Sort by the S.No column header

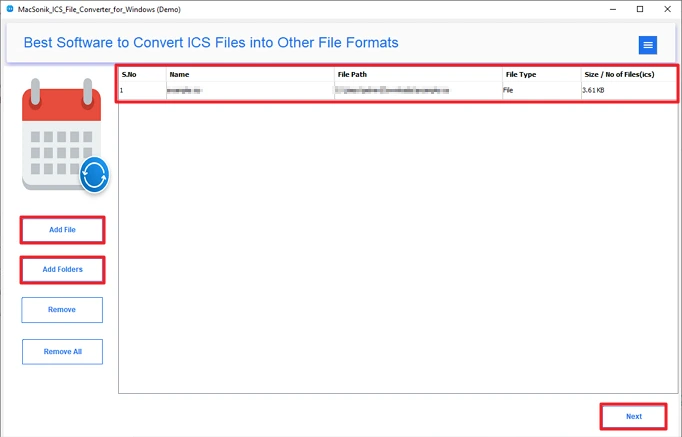[141, 74]
